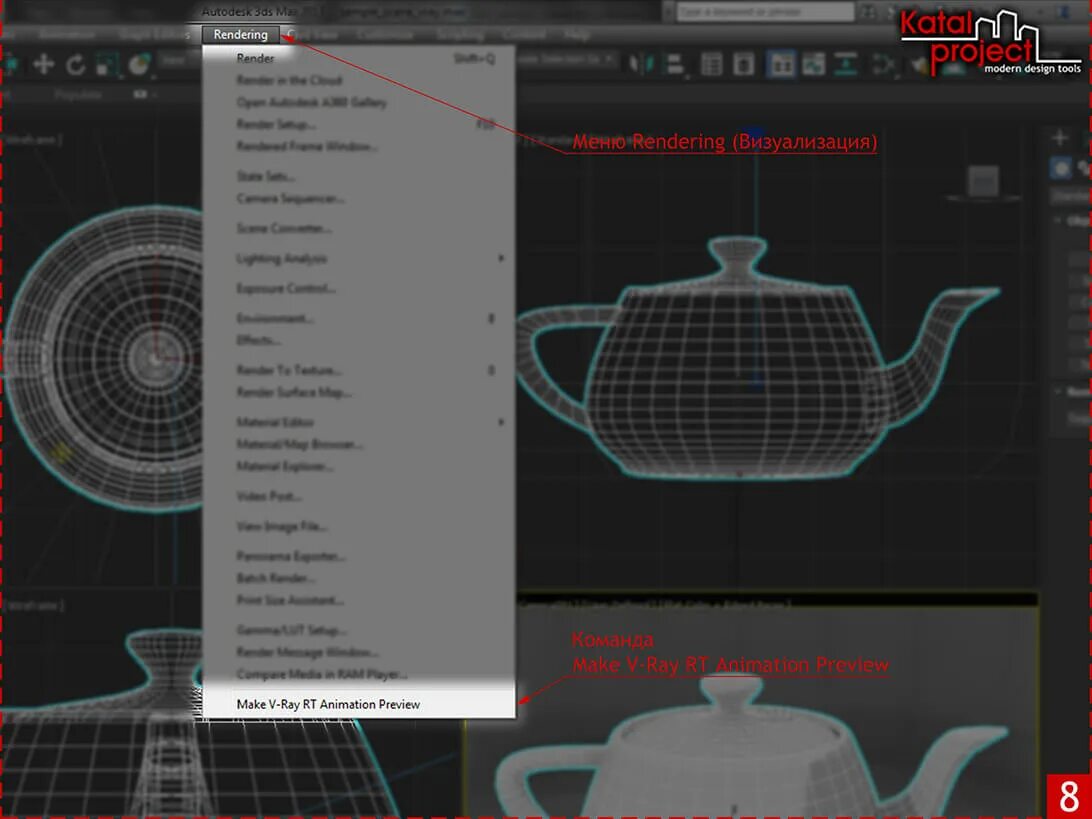Image resolution: width=1092 pixels, height=819 pixels.
Task: Open Render Message Window... item
Action: point(359,653)
